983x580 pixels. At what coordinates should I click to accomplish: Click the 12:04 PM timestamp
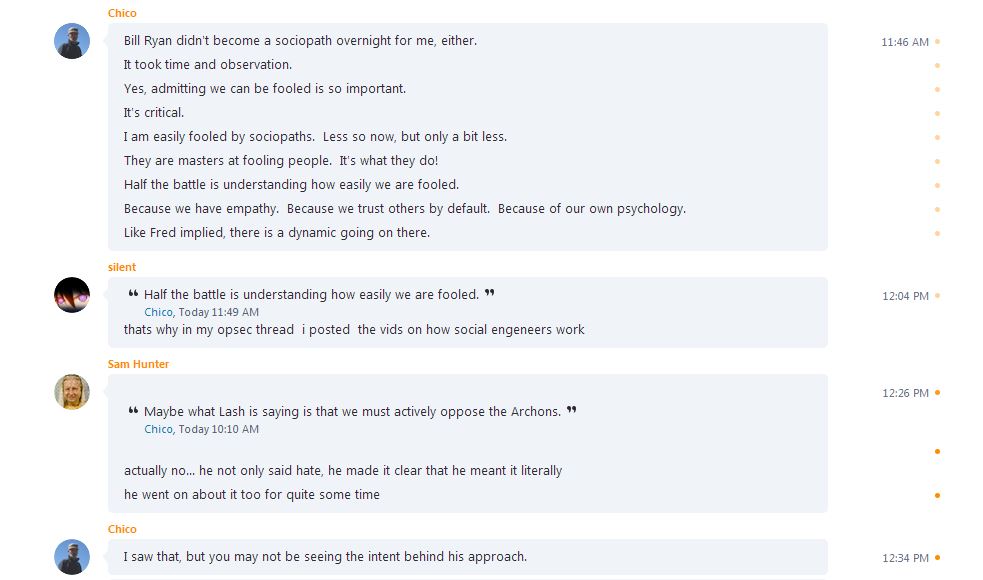[x=905, y=296]
